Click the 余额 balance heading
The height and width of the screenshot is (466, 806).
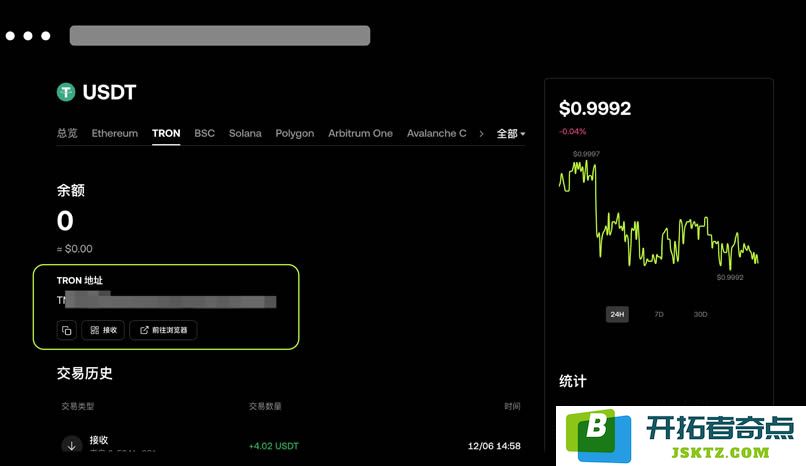pyautogui.click(x=70, y=191)
